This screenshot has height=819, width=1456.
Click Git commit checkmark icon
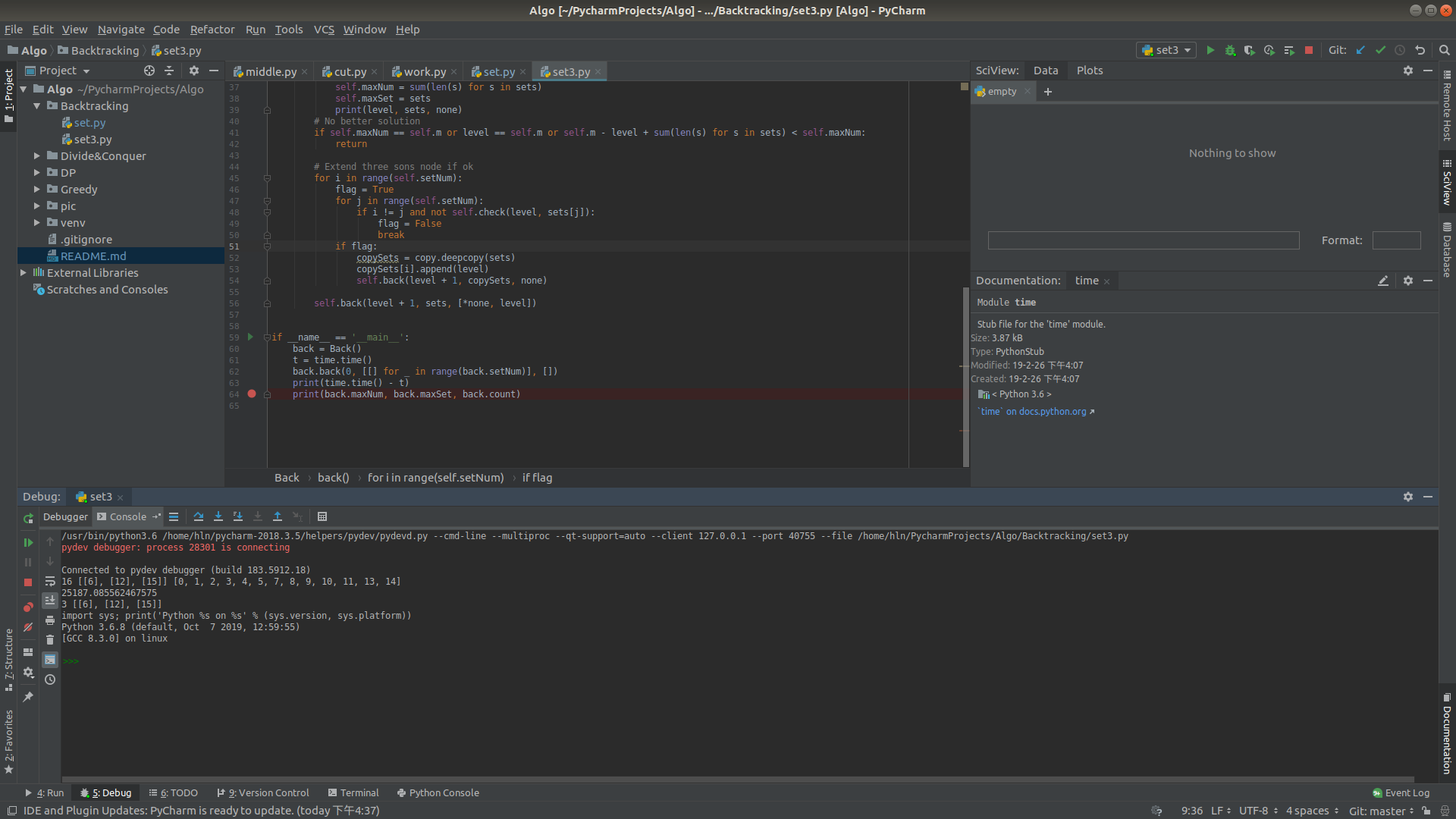1380,50
